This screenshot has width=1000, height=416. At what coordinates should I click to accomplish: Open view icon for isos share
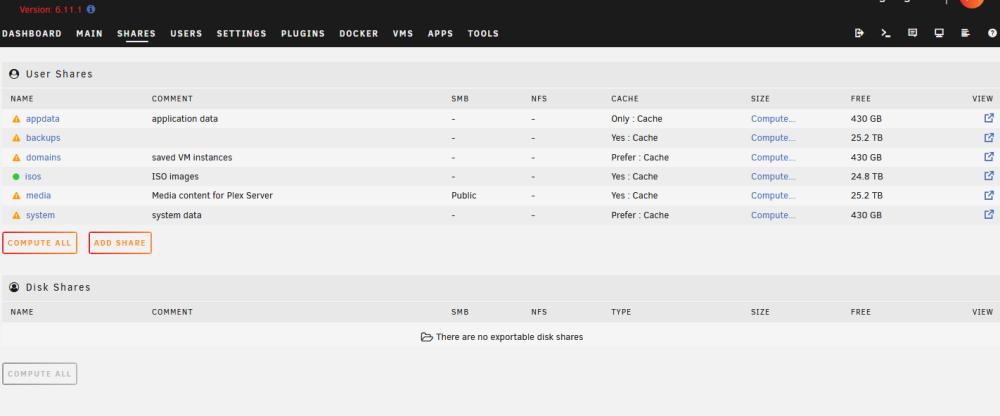point(989,176)
